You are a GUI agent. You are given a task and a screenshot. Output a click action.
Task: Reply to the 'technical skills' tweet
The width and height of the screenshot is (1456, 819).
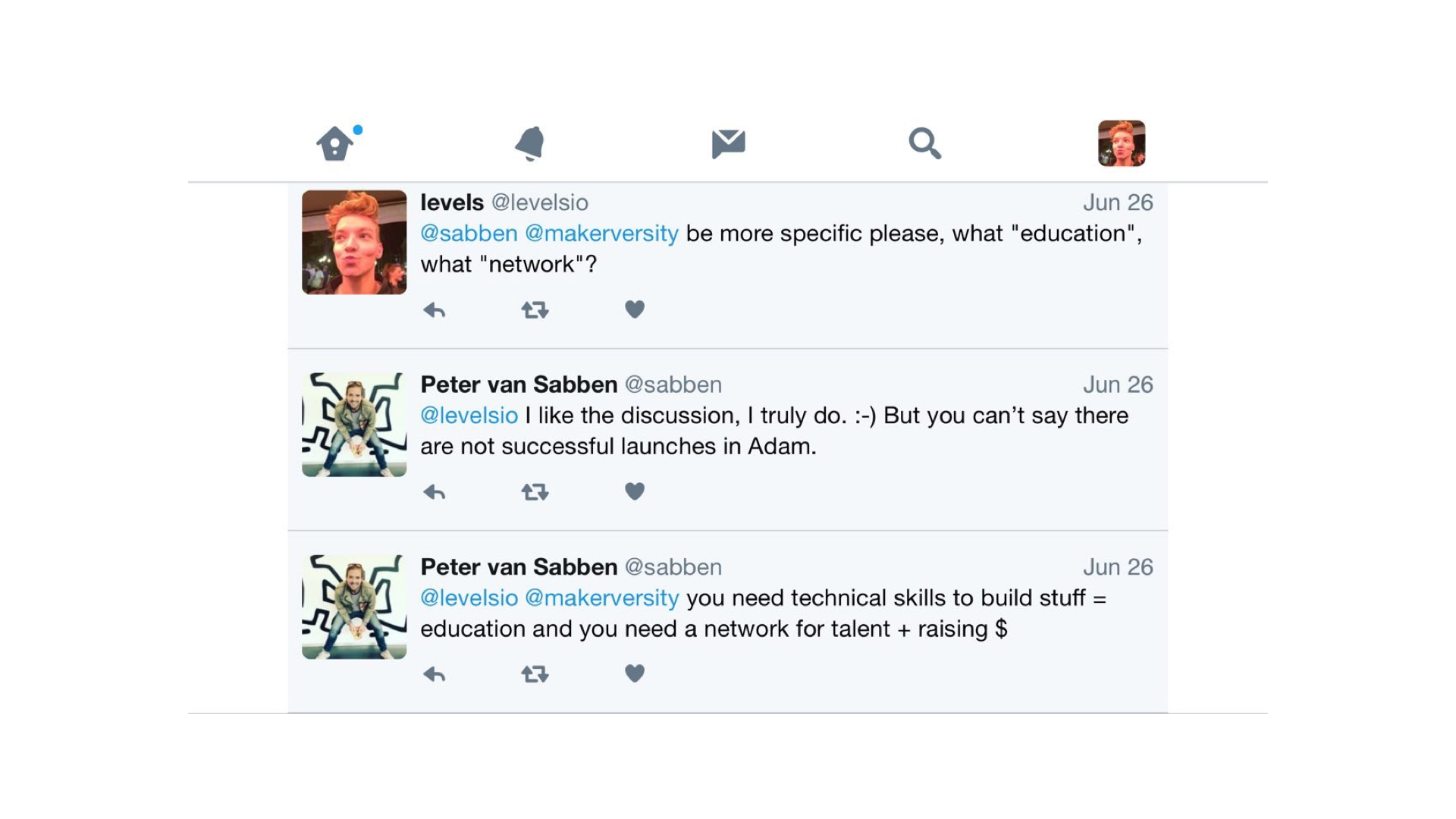[x=434, y=674]
